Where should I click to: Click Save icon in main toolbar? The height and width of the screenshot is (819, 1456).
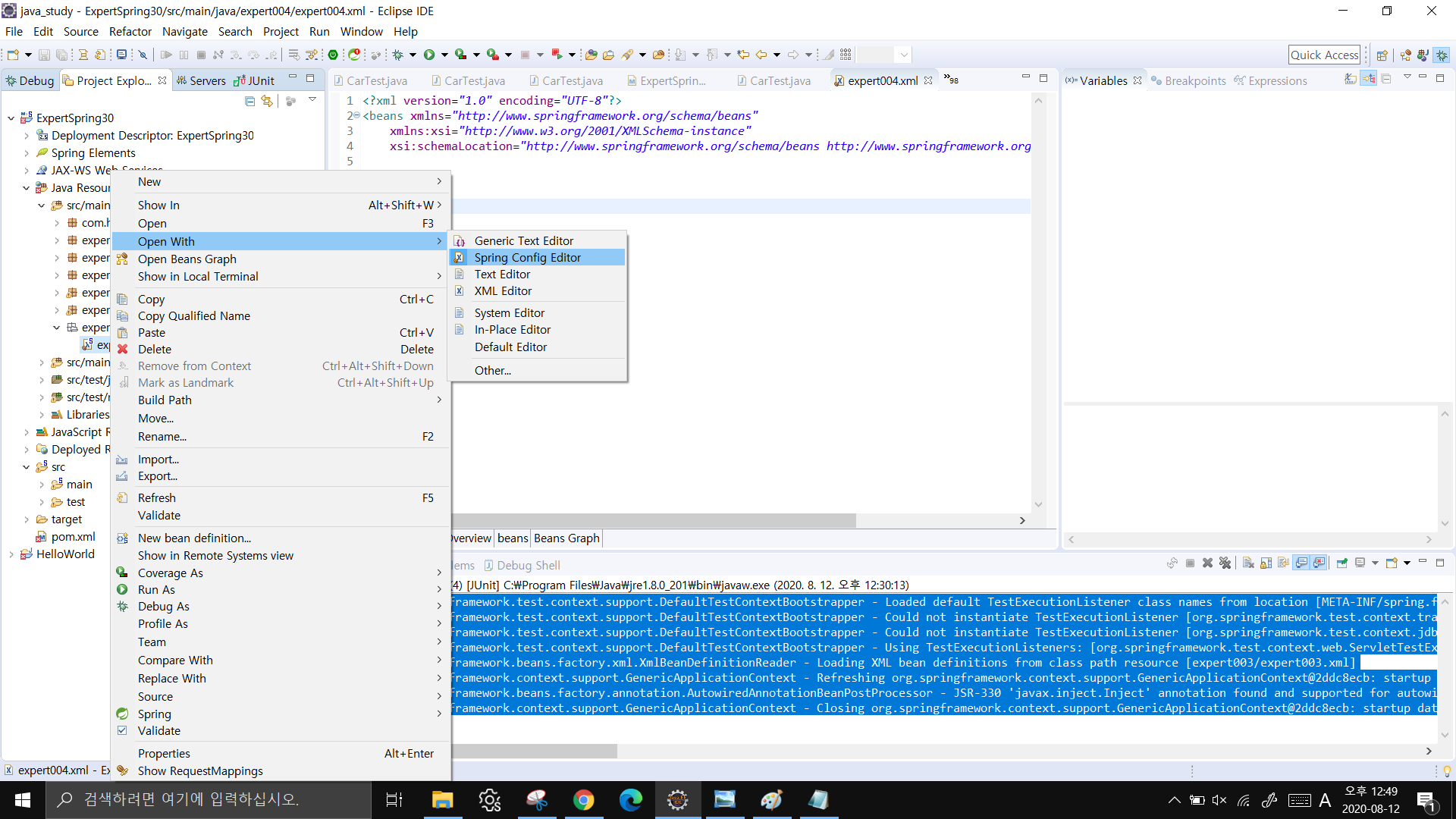tap(44, 55)
